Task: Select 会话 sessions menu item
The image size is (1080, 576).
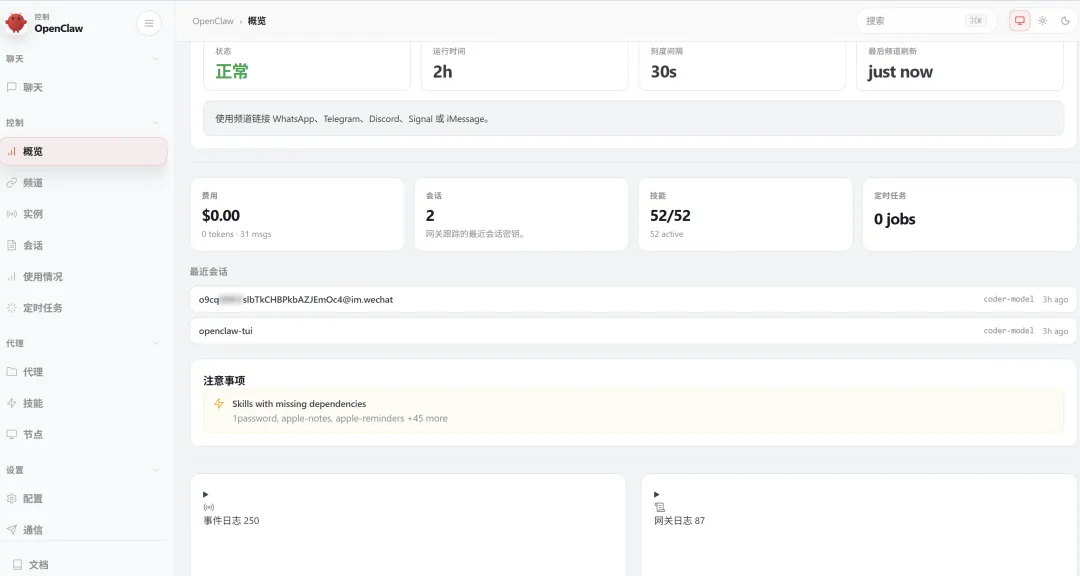Action: coord(32,245)
